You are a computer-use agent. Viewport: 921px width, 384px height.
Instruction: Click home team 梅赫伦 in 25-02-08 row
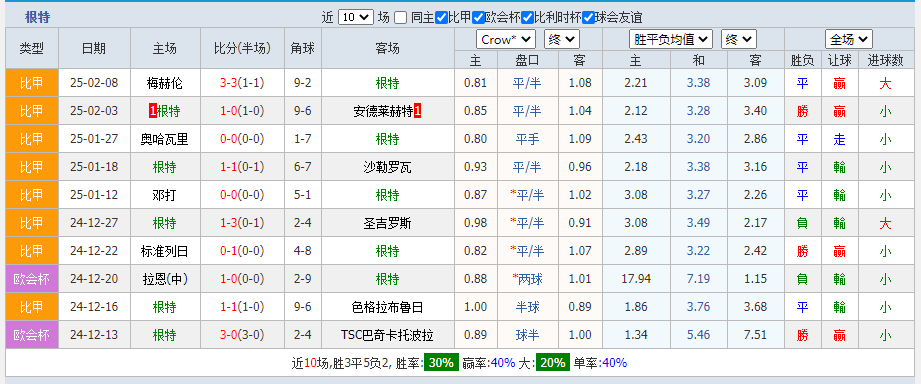pyautogui.click(x=164, y=83)
